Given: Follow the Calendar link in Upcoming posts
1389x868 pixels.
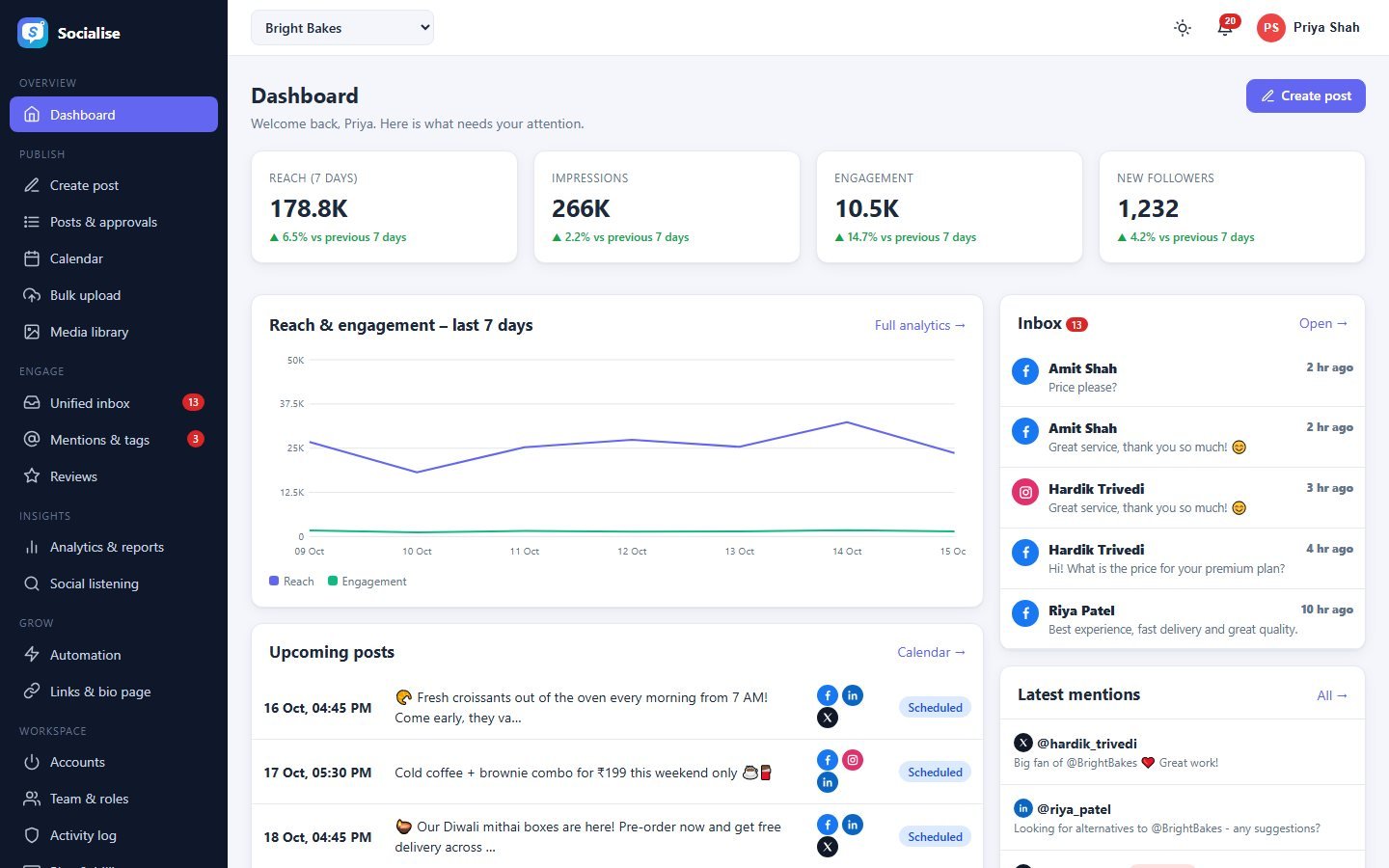Looking at the screenshot, I should [x=931, y=652].
